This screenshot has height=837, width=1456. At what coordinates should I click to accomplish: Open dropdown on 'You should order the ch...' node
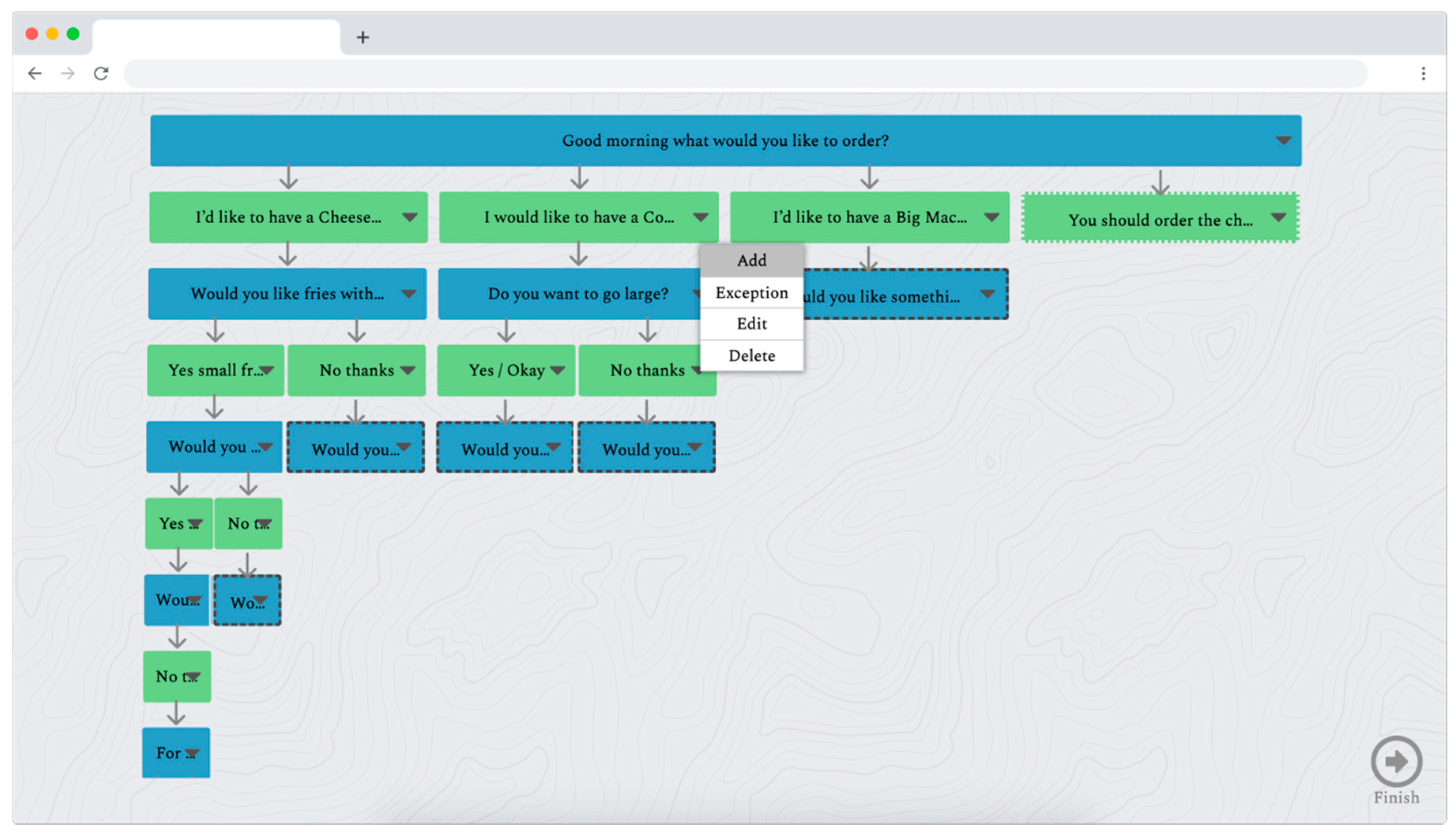click(1278, 217)
